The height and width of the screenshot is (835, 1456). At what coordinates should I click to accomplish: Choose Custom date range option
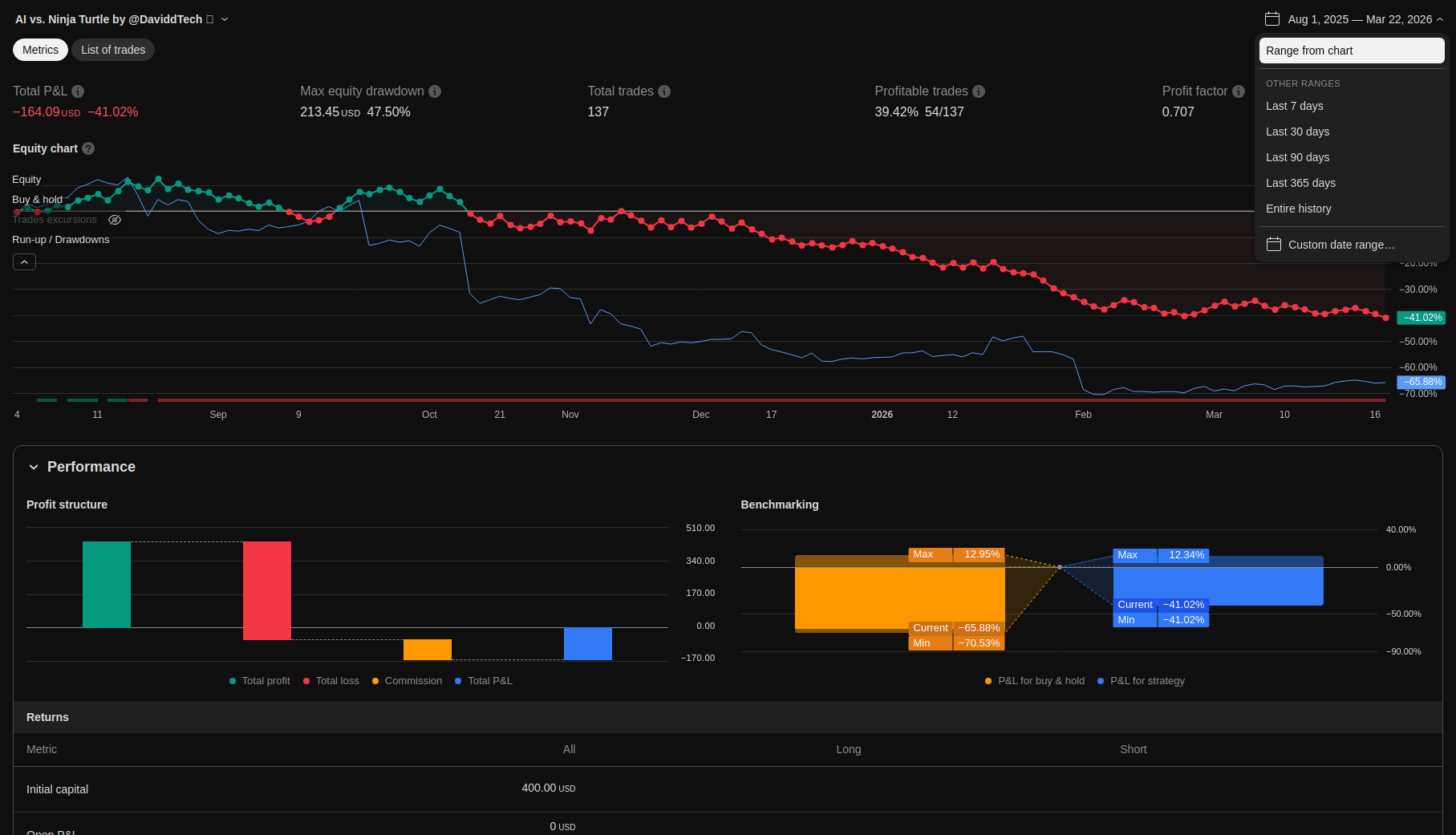(1340, 245)
